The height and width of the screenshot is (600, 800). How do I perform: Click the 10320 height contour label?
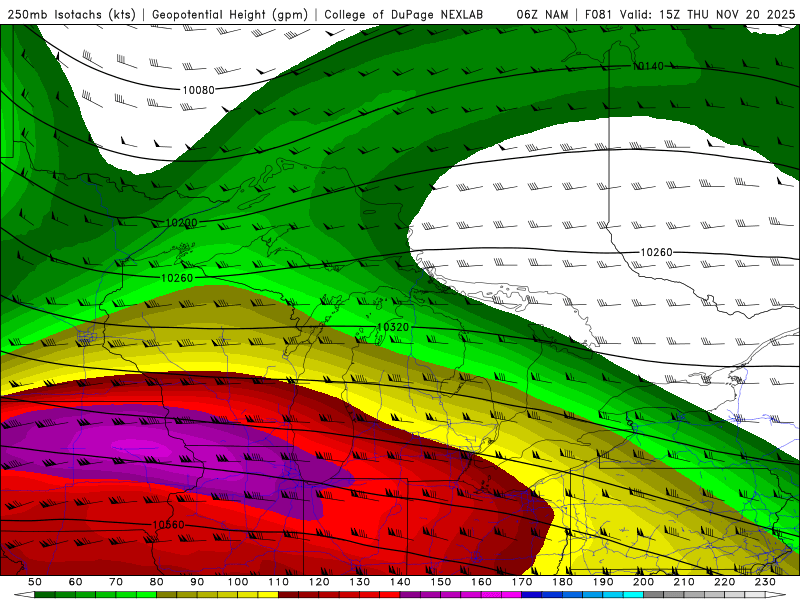coord(393,327)
